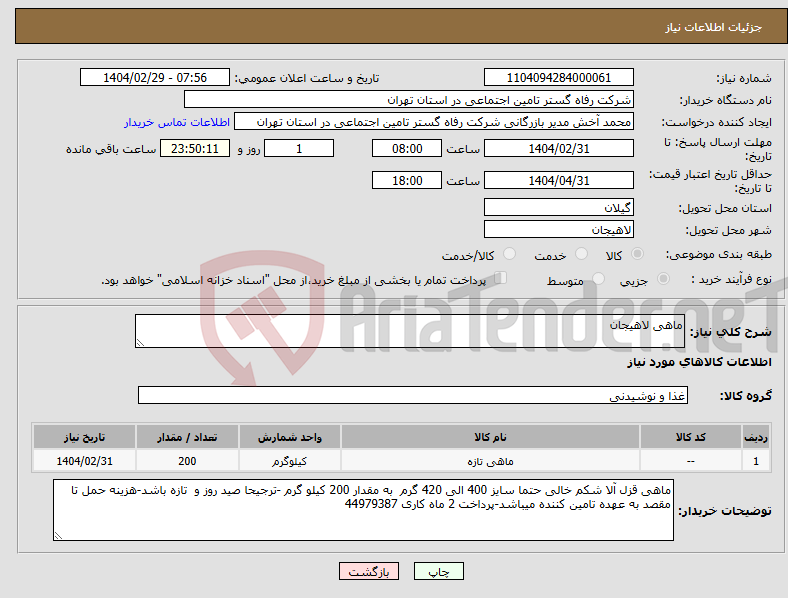The height and width of the screenshot is (598, 788).
Task: Click the تعداد / مقدار column header
Action: pos(187,437)
